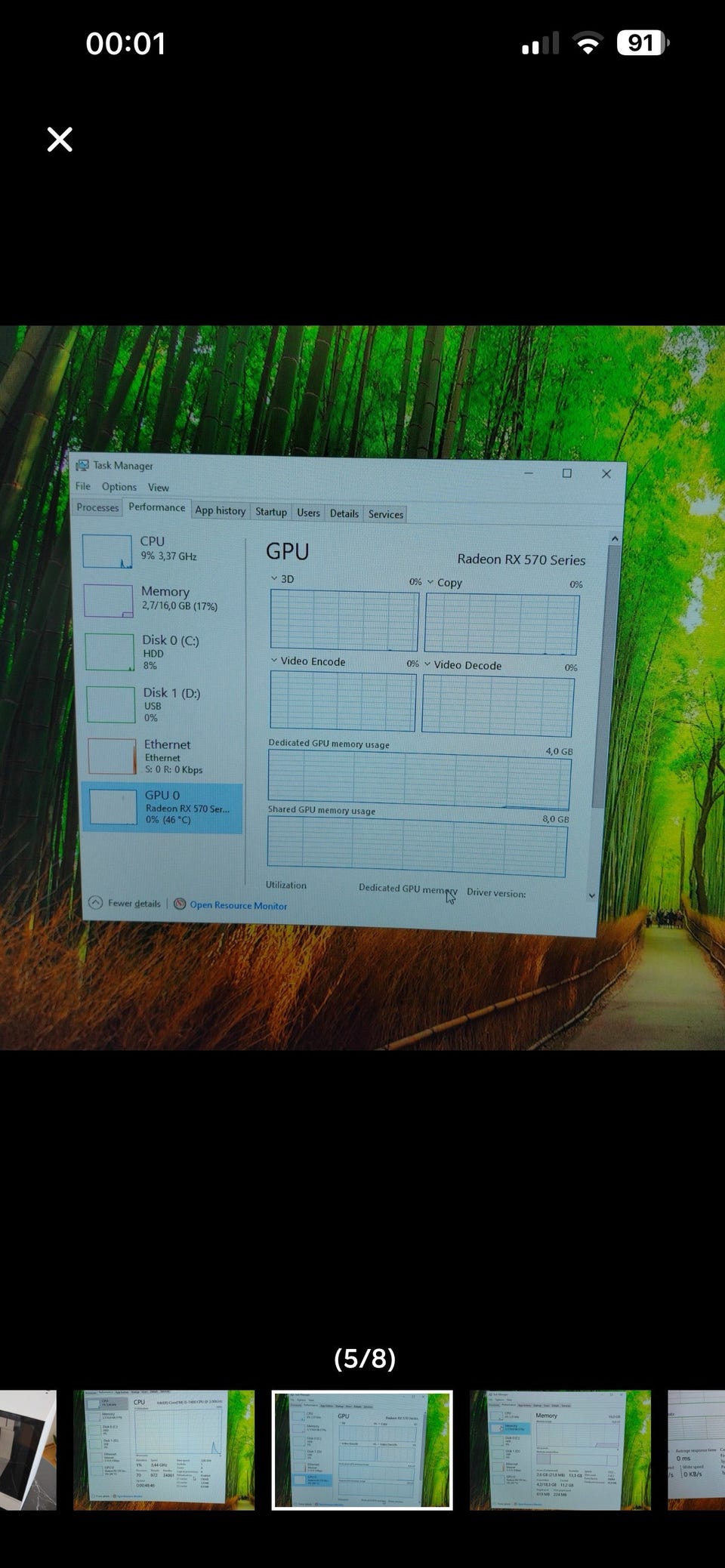Image resolution: width=725 pixels, height=1568 pixels.
Task: Select the CPU performance item
Action: click(162, 550)
